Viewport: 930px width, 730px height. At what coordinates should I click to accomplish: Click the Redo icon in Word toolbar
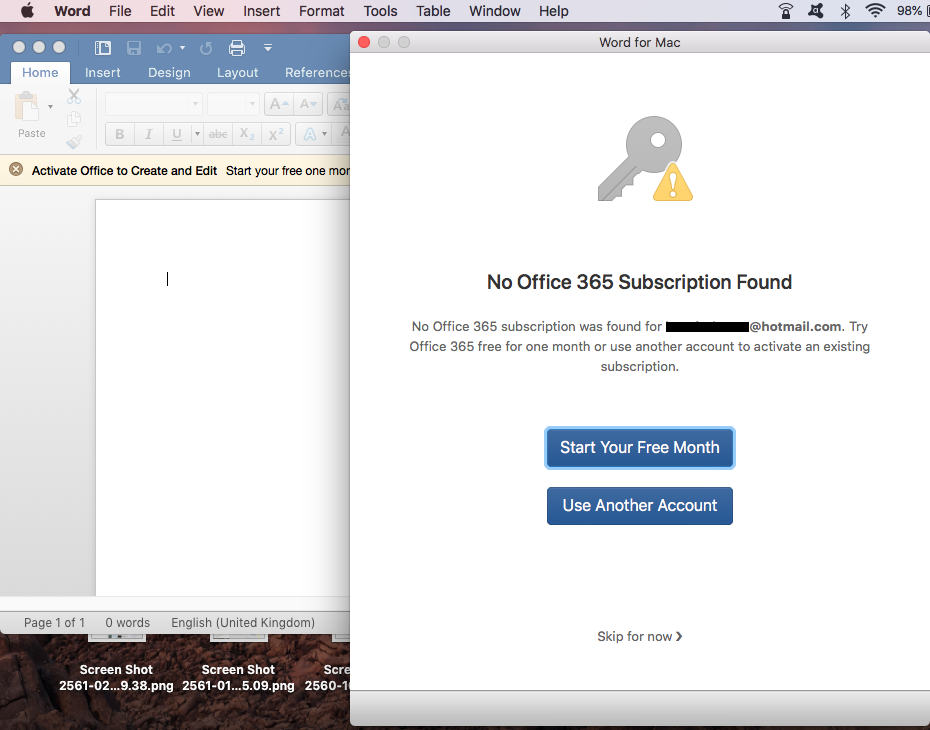coord(206,49)
